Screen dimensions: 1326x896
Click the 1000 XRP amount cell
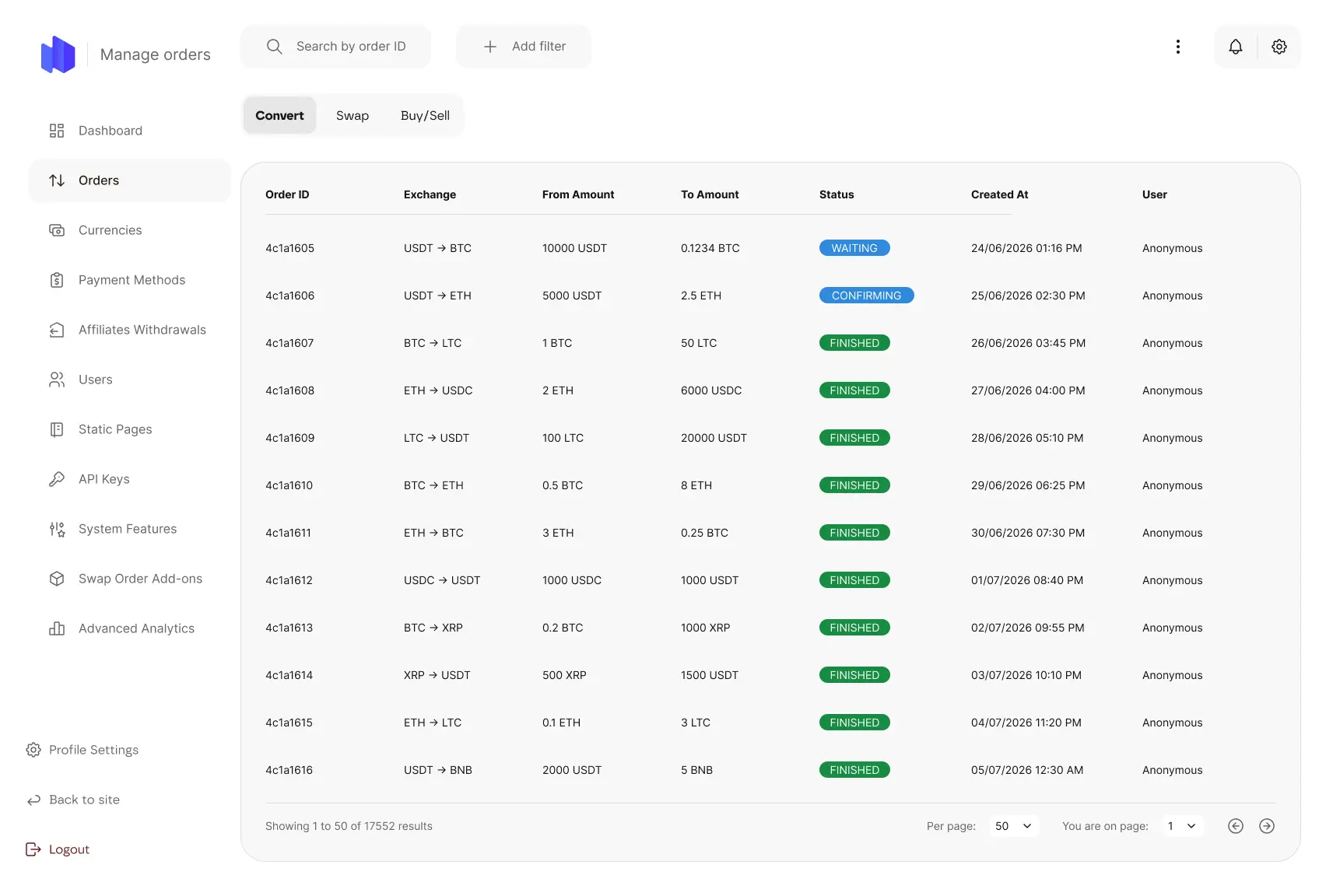point(705,628)
